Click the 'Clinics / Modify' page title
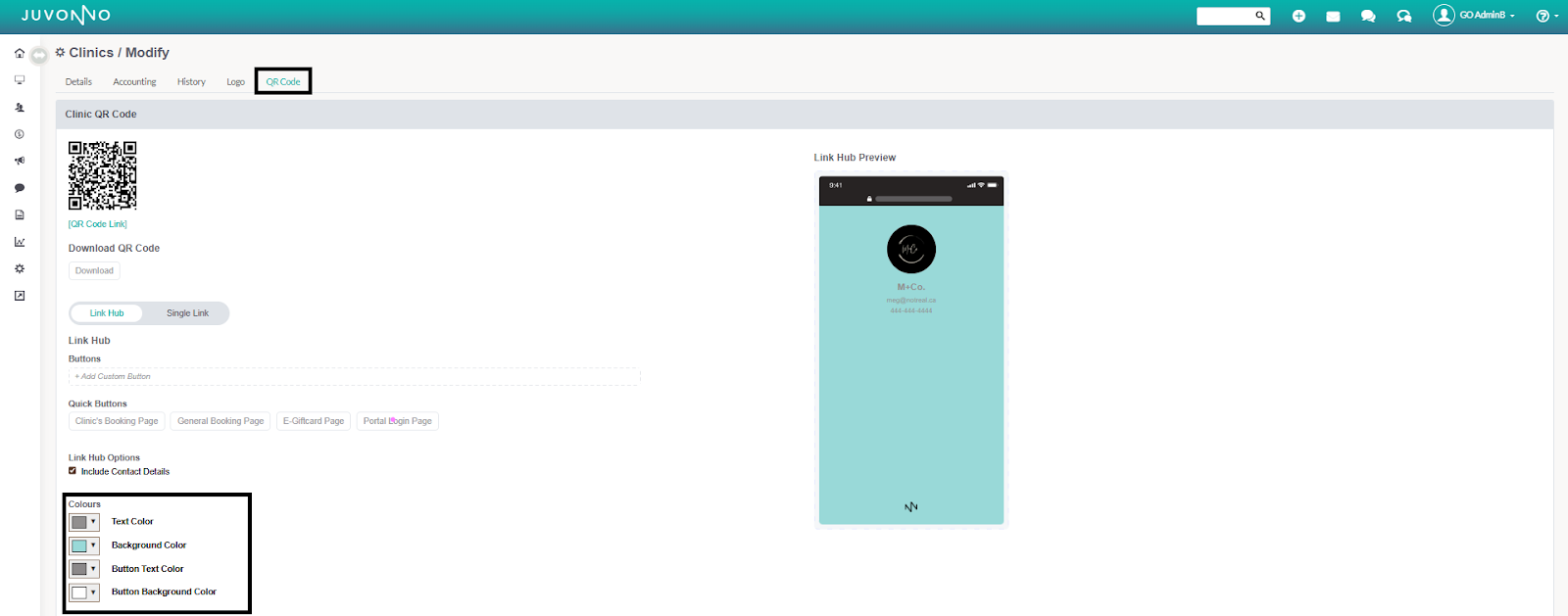1568x616 pixels. point(119,53)
